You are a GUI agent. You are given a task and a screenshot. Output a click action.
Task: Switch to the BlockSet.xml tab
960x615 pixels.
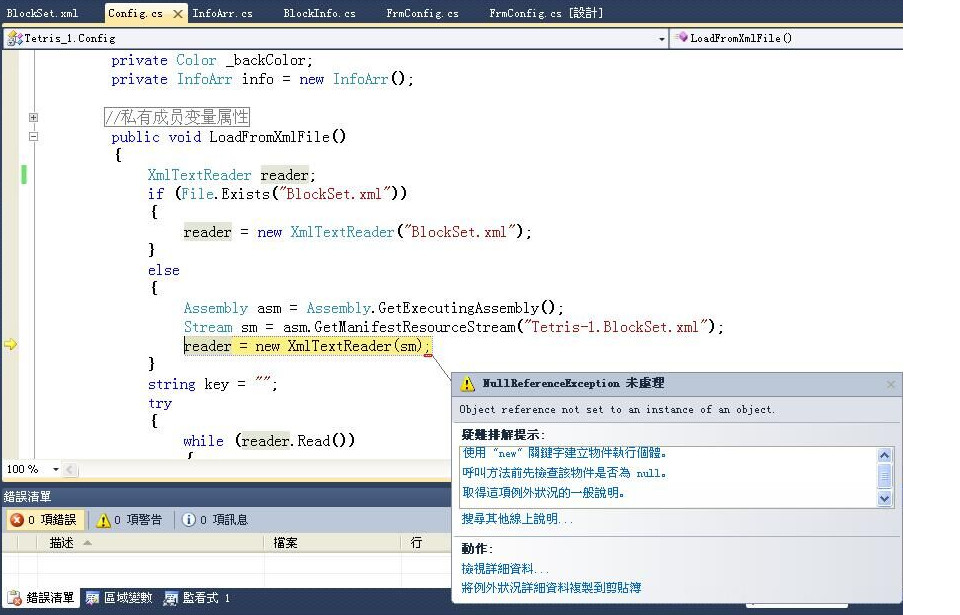tap(42, 13)
